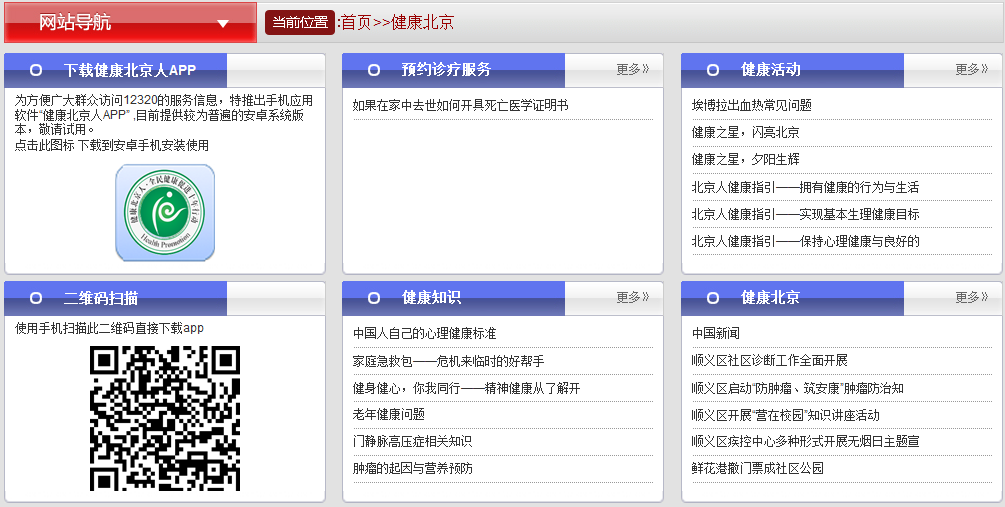Image resolution: width=1005 pixels, height=507 pixels.
Task: Click circle icon beside 二维码扫描
Action: coord(36,298)
